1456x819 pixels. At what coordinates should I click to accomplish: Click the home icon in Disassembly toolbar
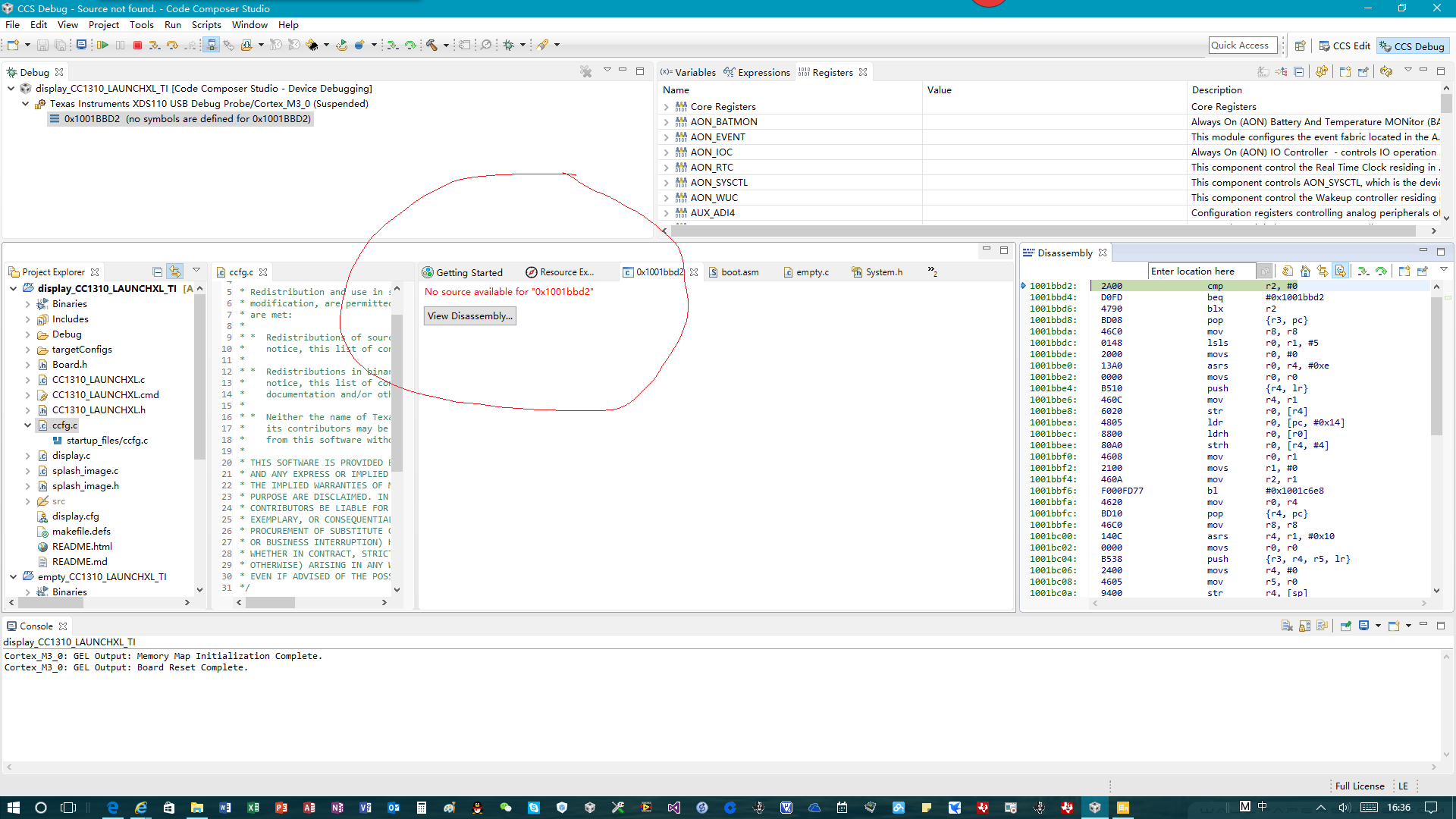1305,271
